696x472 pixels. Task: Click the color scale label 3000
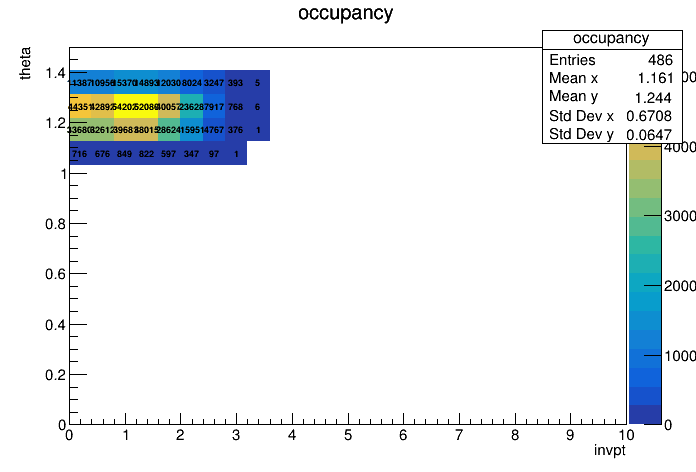[680, 216]
